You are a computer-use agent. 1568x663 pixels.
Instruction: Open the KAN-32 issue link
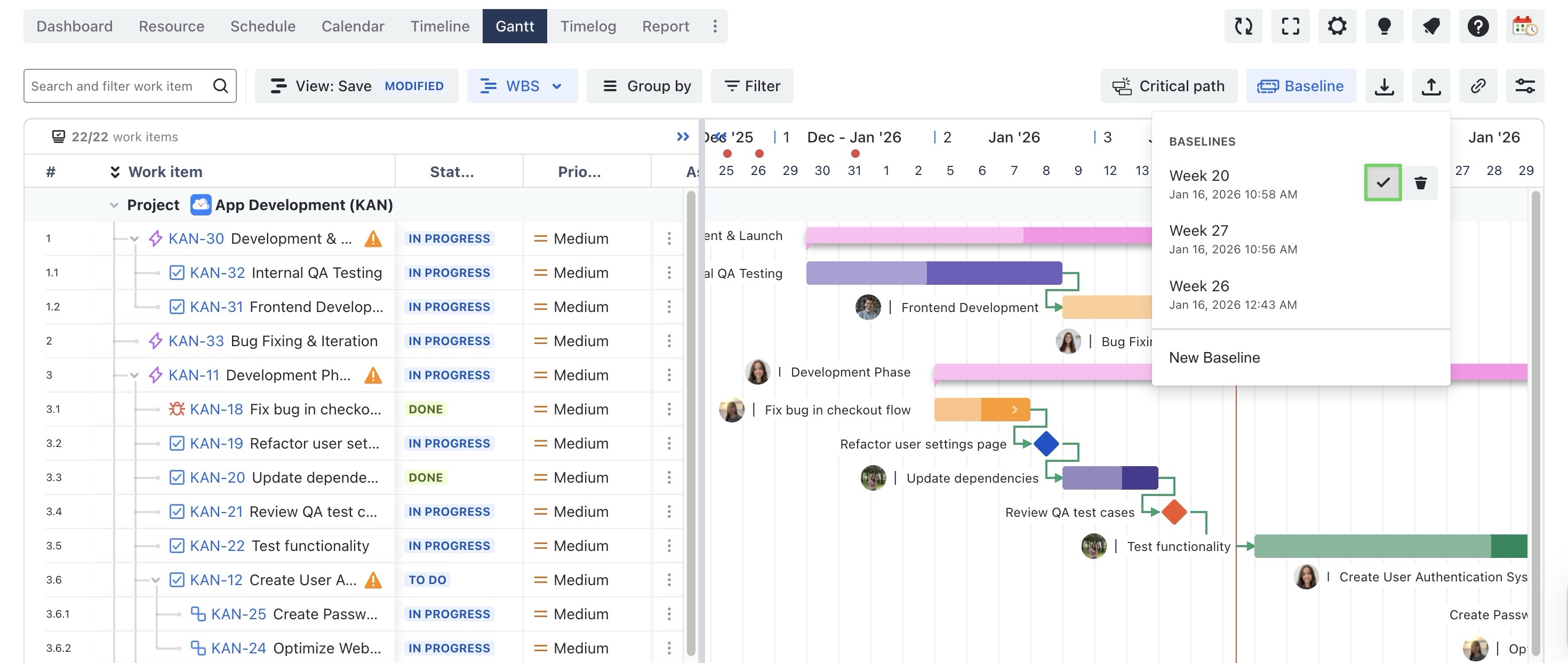217,273
